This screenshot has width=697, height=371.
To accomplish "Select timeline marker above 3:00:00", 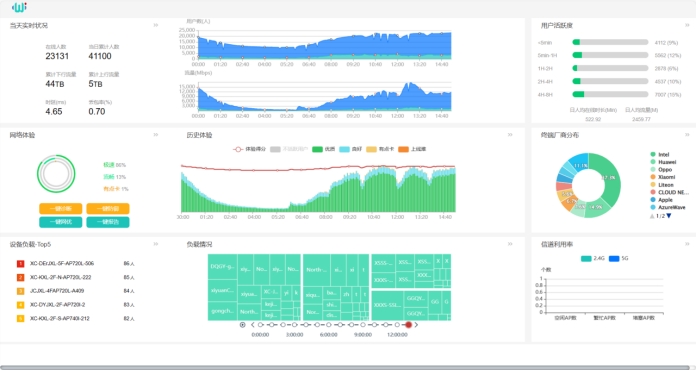I will tap(294, 325).
